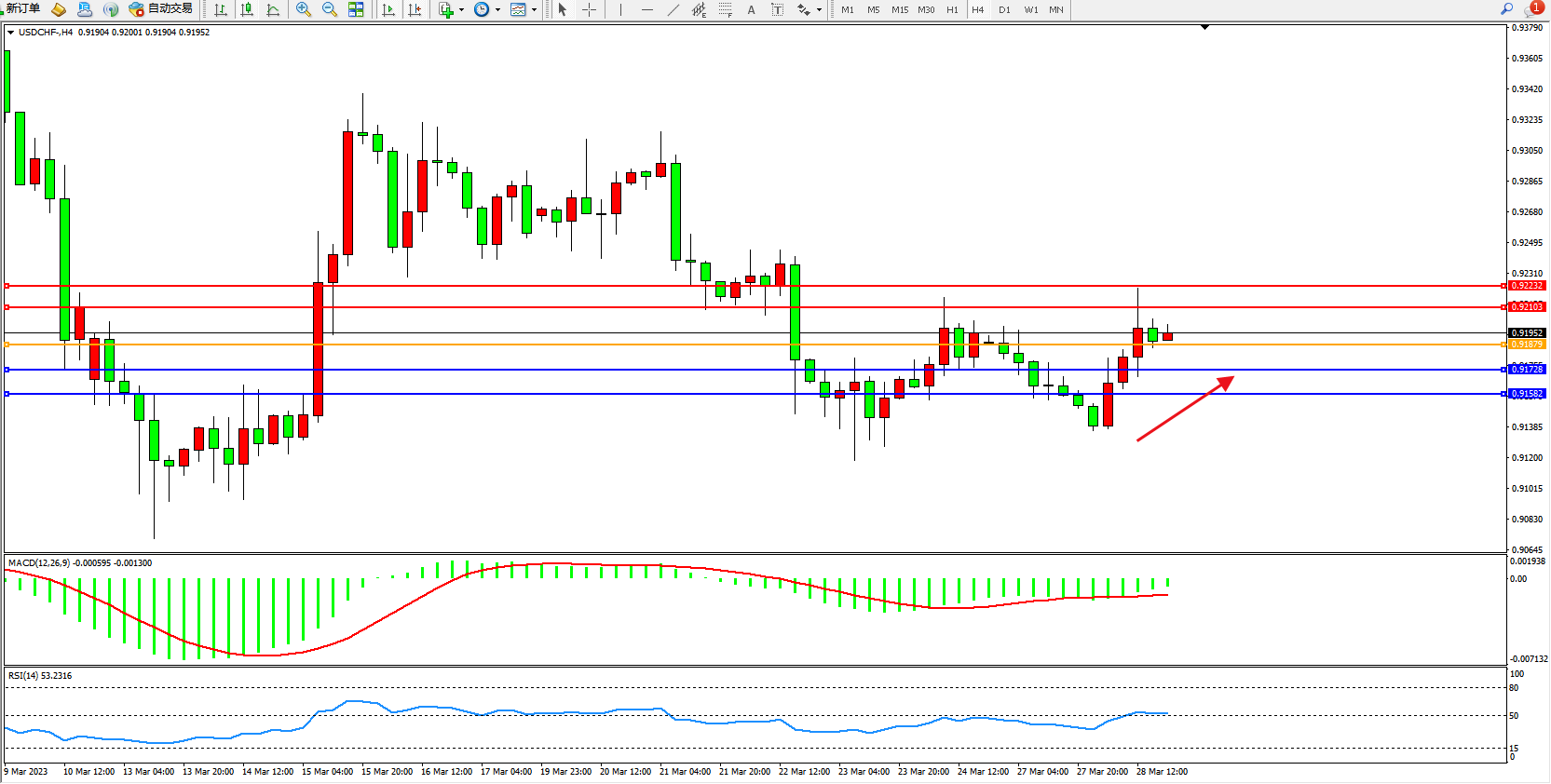Open the search magnifier in top right

[x=1506, y=8]
